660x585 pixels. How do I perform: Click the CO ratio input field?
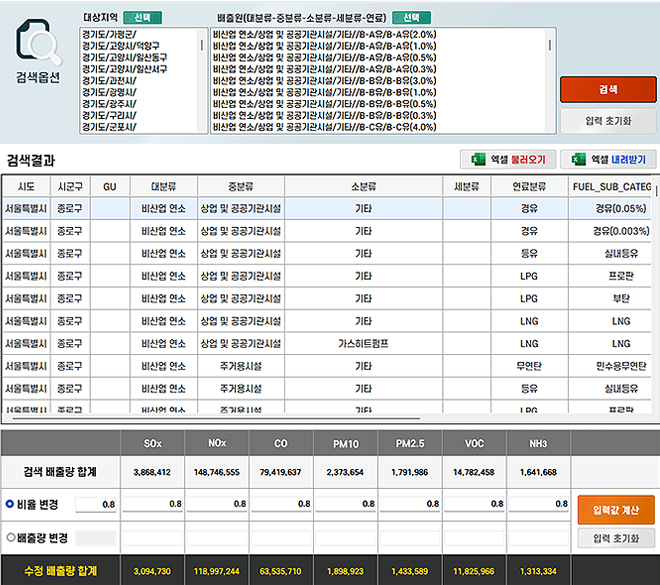pyautogui.click(x=281, y=504)
